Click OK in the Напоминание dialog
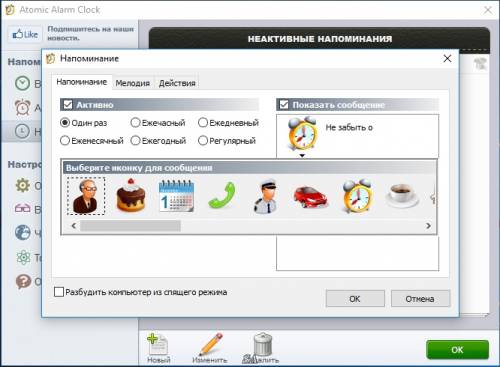This screenshot has height=367, width=500. coord(355,299)
